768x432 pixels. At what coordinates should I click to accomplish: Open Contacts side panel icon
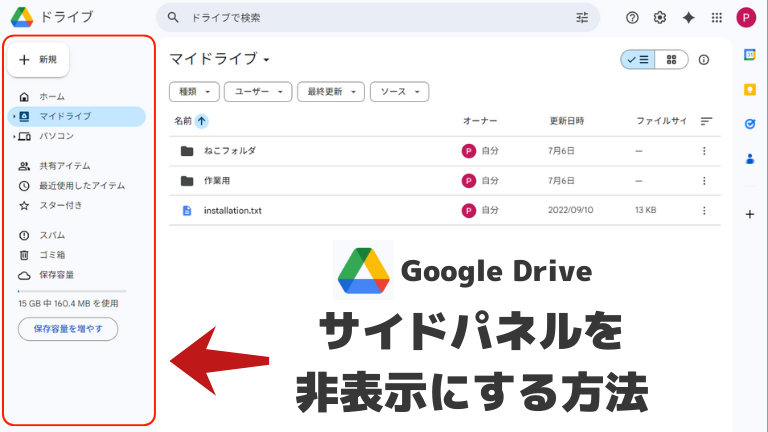tap(750, 159)
